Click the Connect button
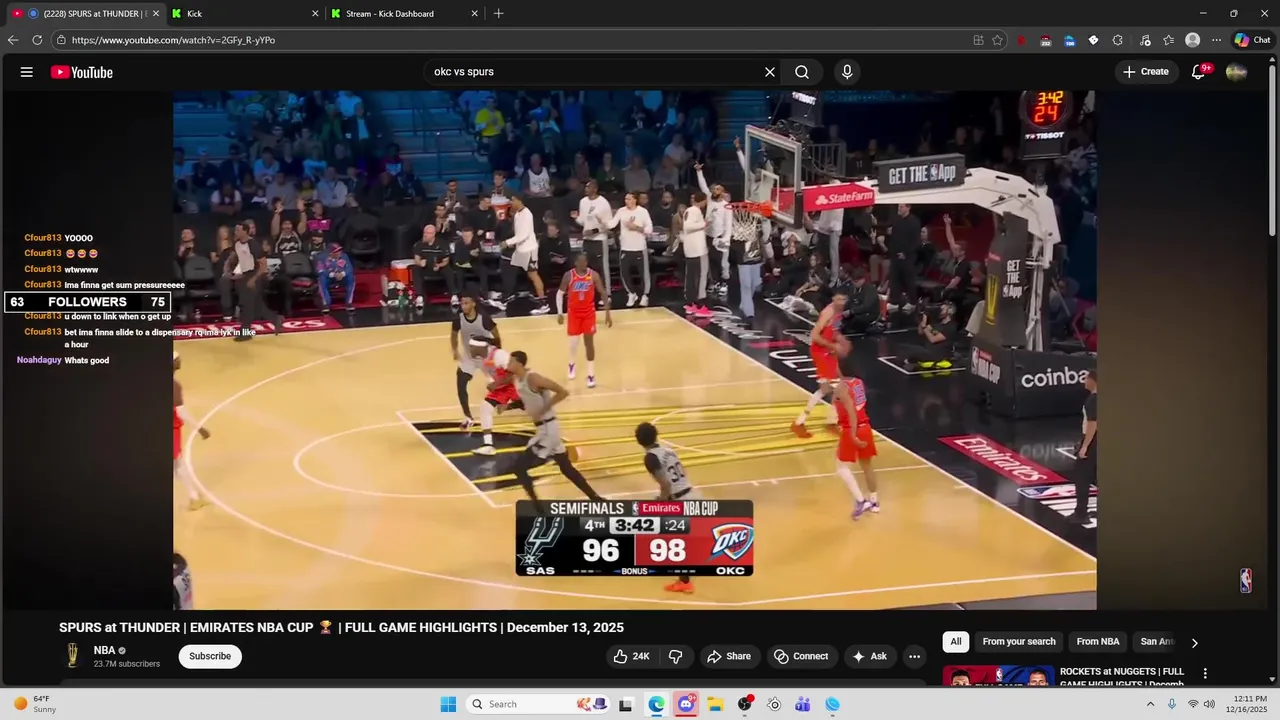The image size is (1280, 720). 800,656
